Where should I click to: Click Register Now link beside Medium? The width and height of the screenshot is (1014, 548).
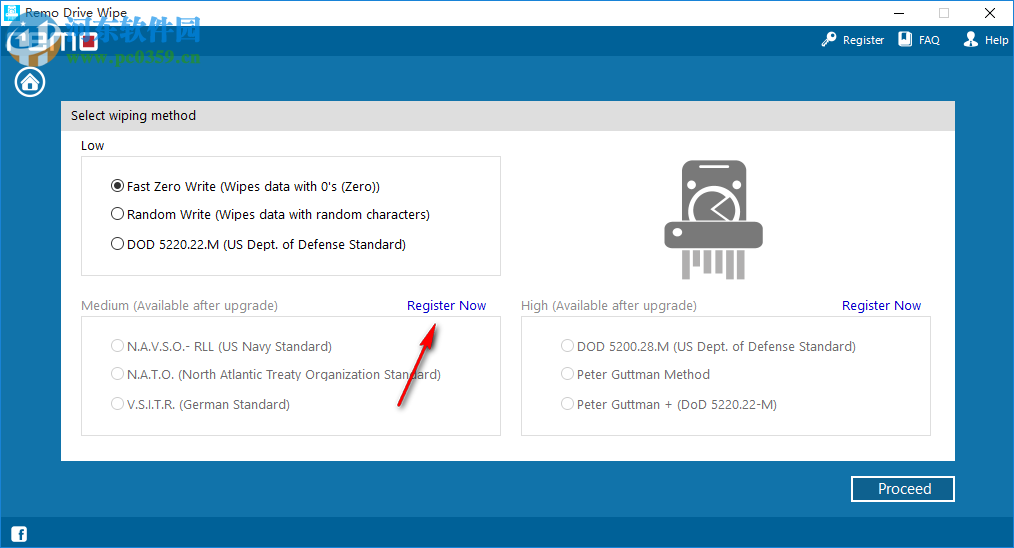(x=446, y=305)
